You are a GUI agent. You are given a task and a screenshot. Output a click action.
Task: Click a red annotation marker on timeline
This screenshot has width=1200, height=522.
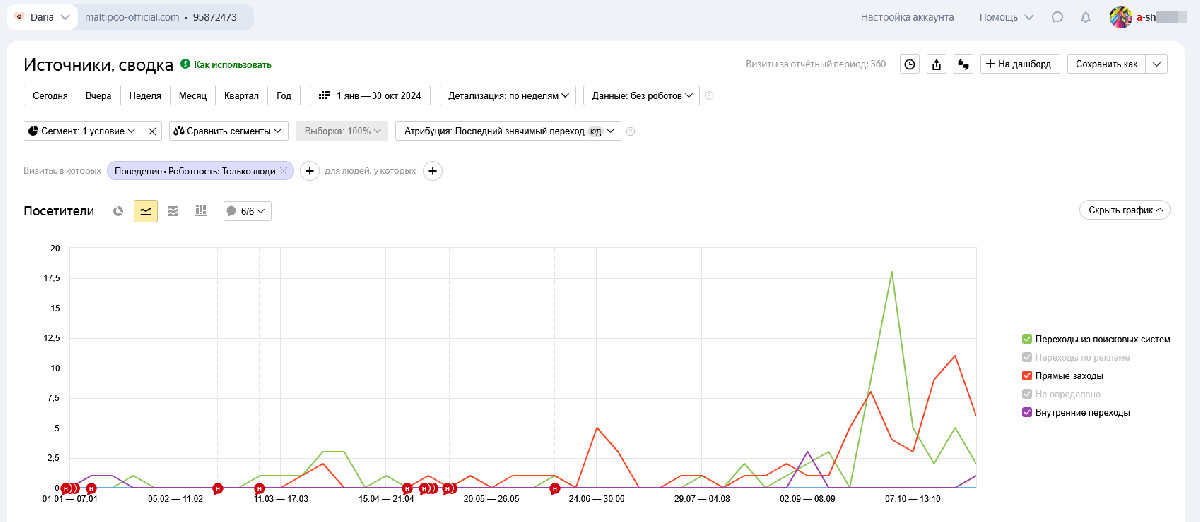point(218,489)
